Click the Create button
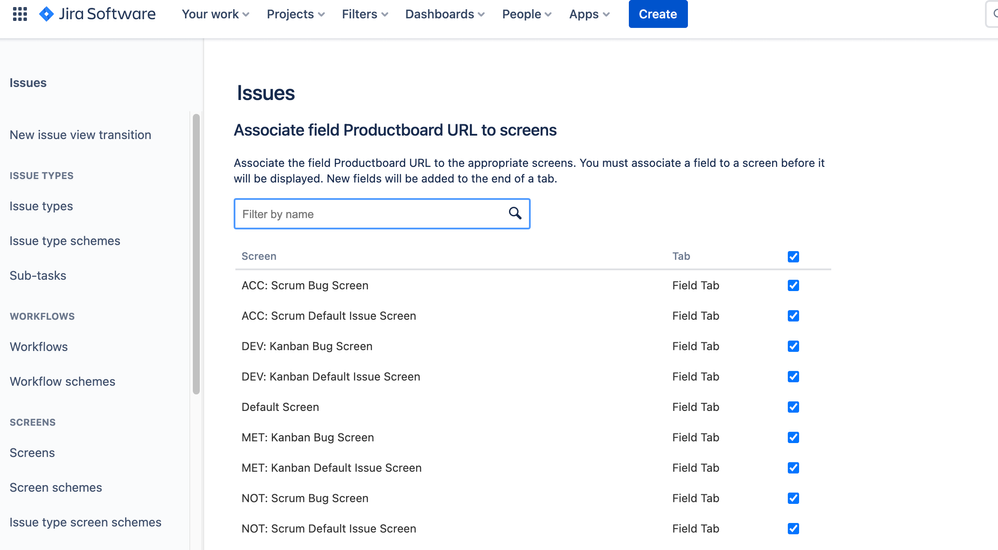The width and height of the screenshot is (998, 550). tap(658, 14)
